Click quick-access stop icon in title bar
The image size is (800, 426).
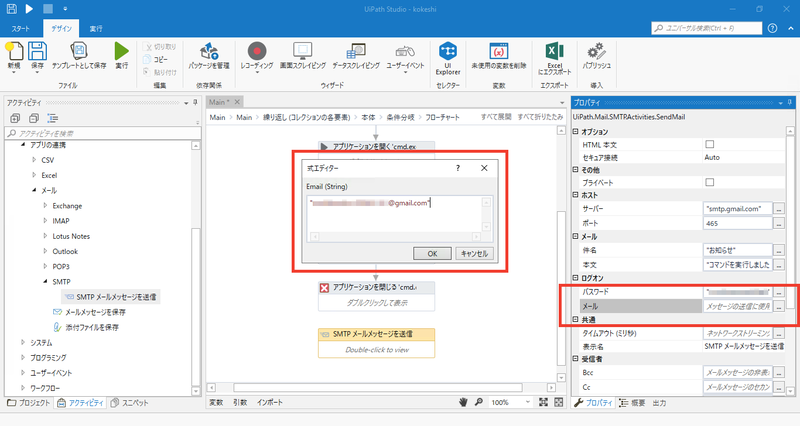tap(47, 9)
